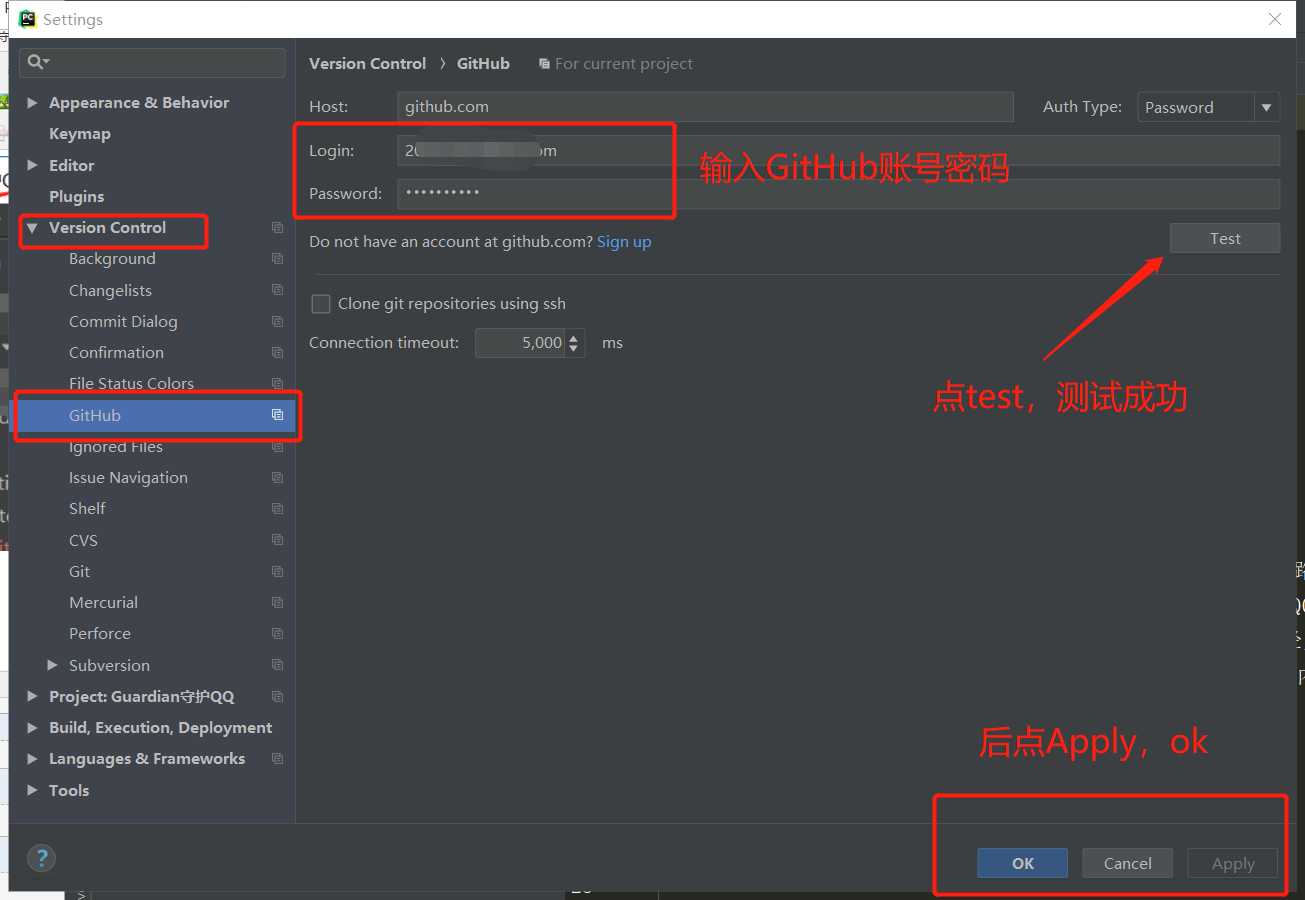This screenshot has height=900, width=1305.
Task: Expand Languages & Frameworks section
Action: pos(32,759)
